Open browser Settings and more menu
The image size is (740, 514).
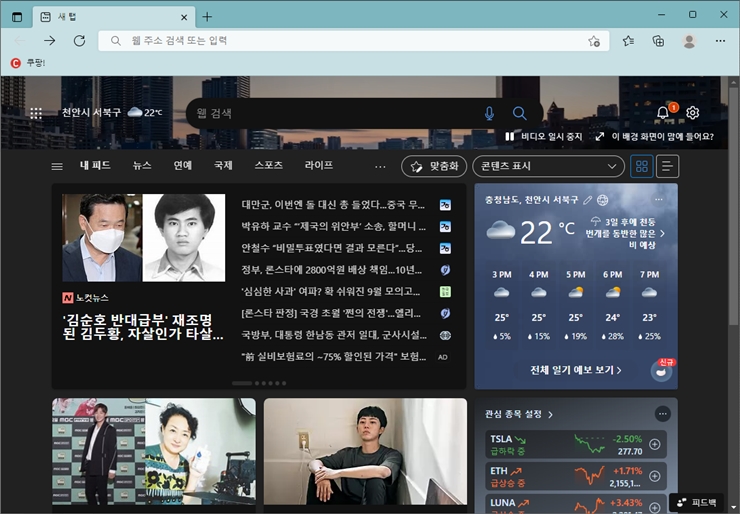(x=720, y=41)
